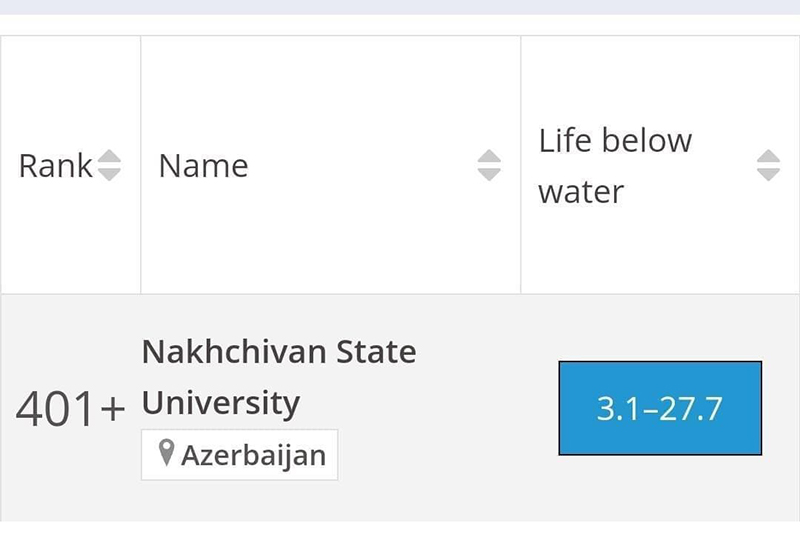Select the Azerbaijan location tag

240,455
